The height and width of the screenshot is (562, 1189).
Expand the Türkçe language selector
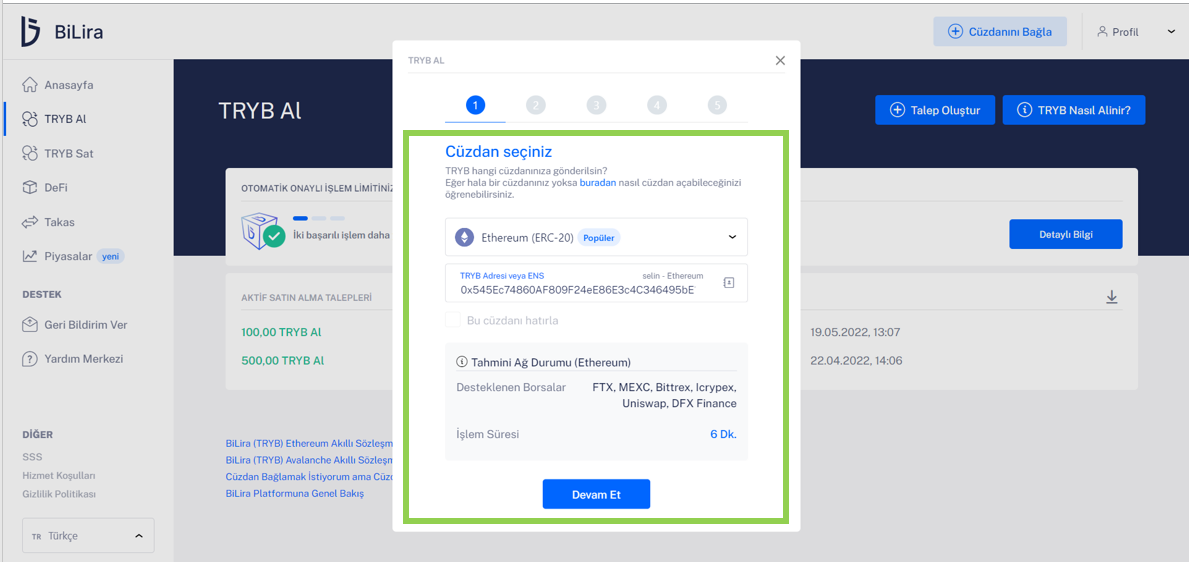click(88, 535)
